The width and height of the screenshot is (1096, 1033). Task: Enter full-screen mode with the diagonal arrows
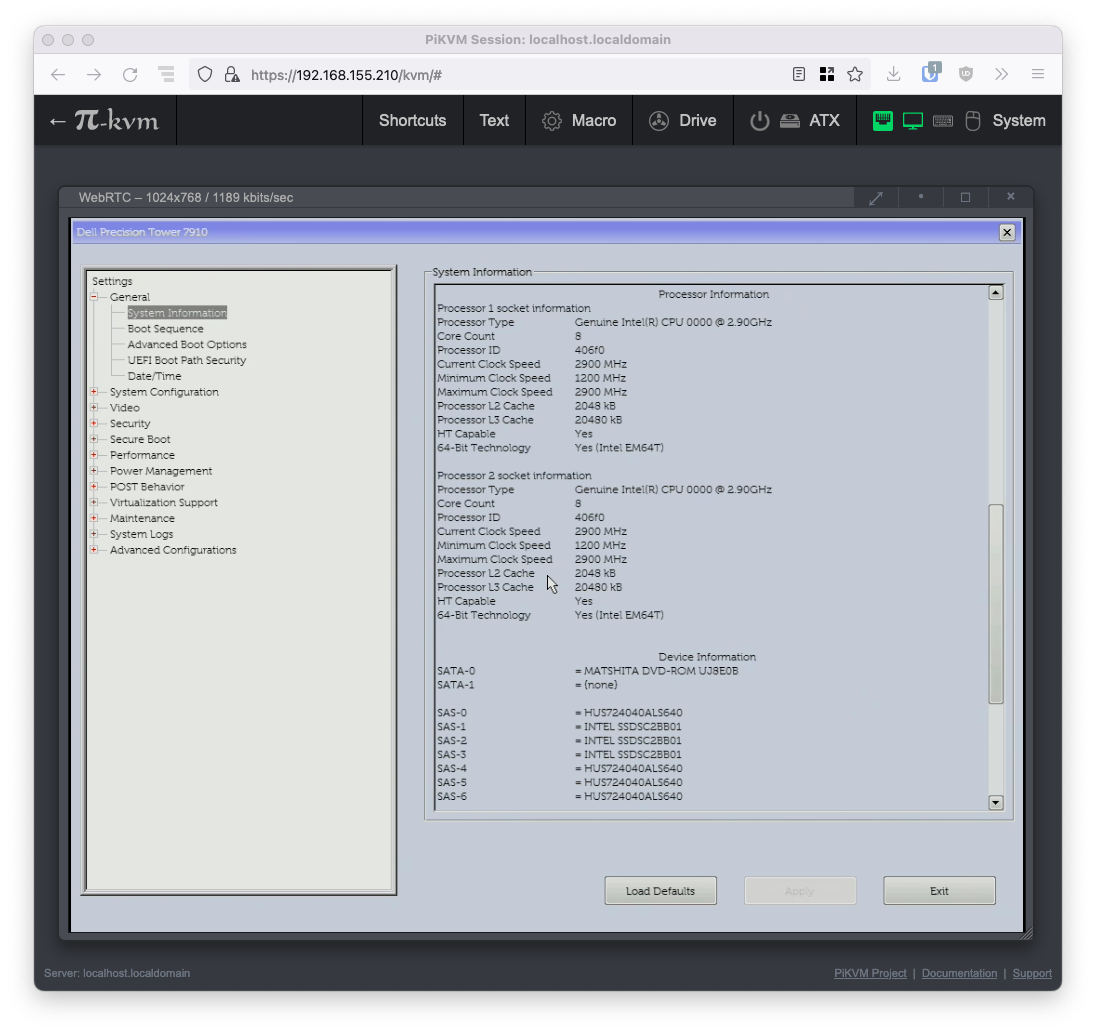(x=876, y=198)
